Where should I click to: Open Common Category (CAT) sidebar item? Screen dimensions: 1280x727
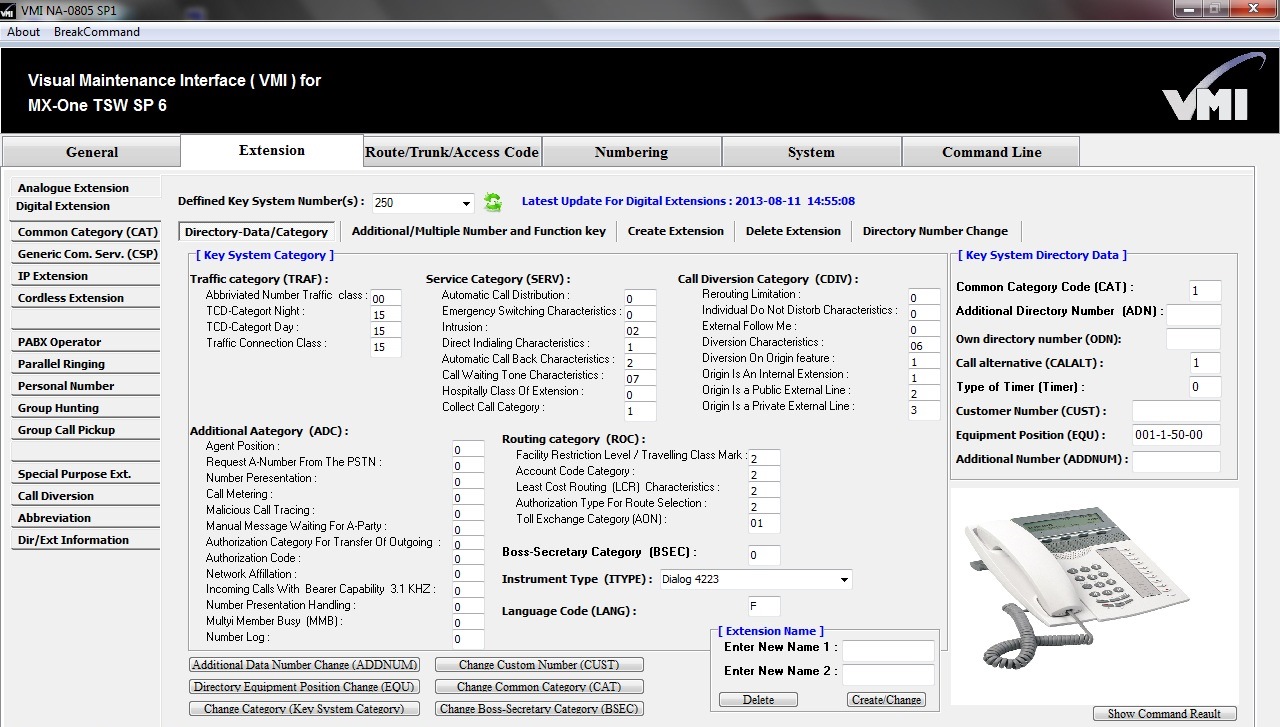86,232
